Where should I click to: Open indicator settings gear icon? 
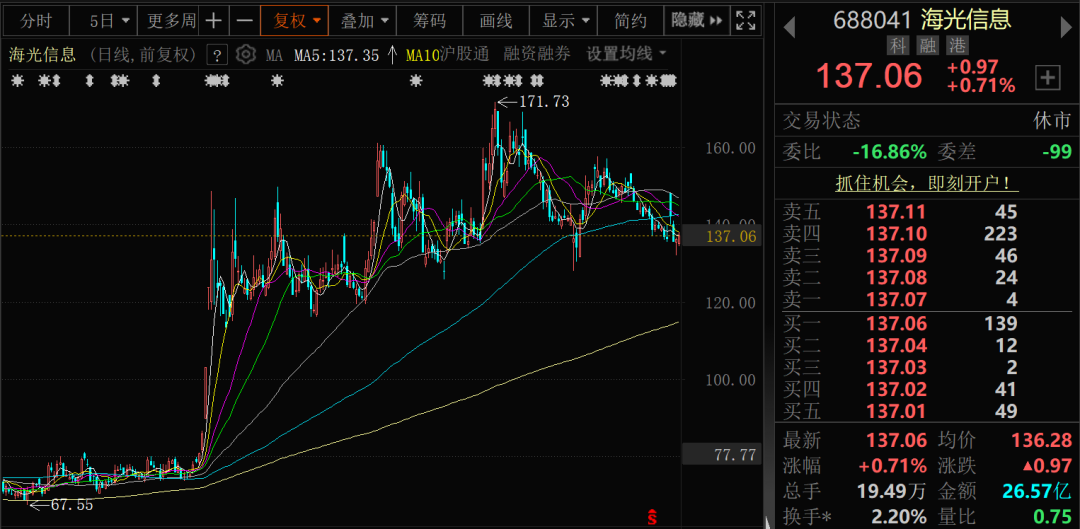245,55
